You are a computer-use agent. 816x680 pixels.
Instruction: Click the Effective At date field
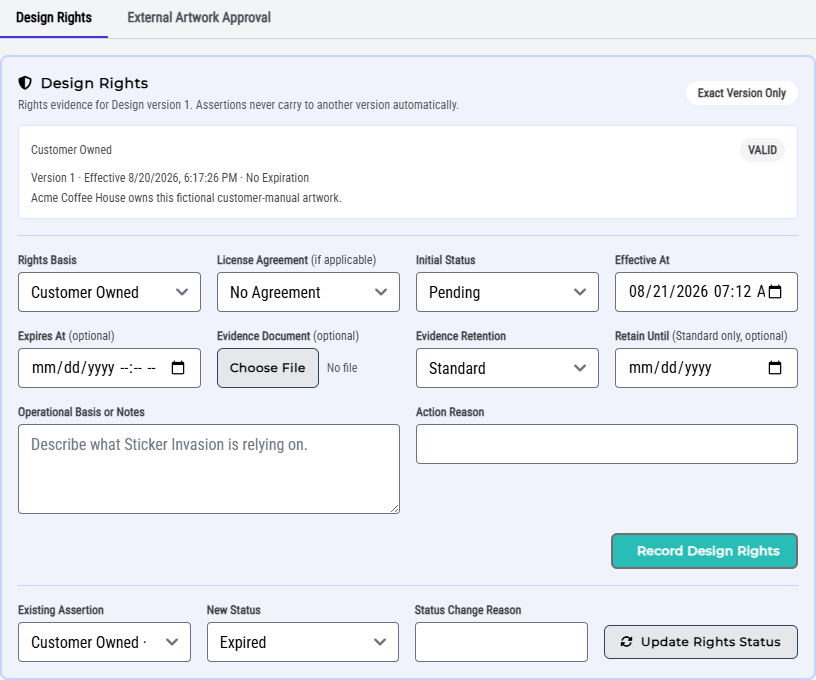(x=706, y=292)
